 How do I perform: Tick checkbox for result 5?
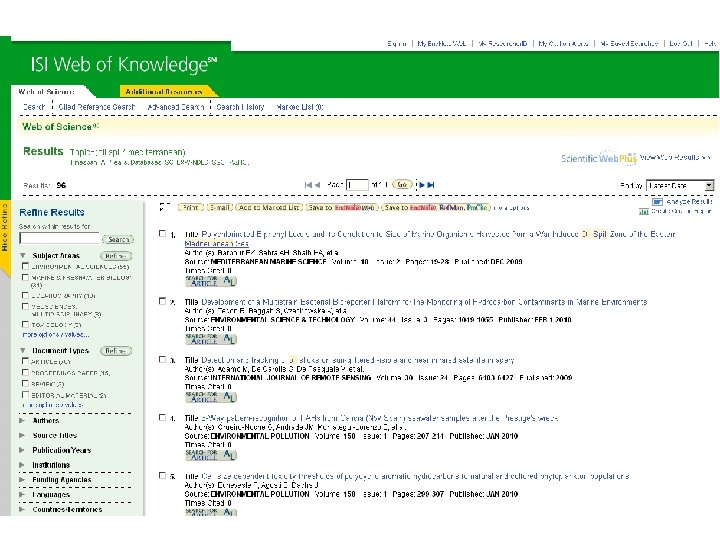click(x=162, y=475)
